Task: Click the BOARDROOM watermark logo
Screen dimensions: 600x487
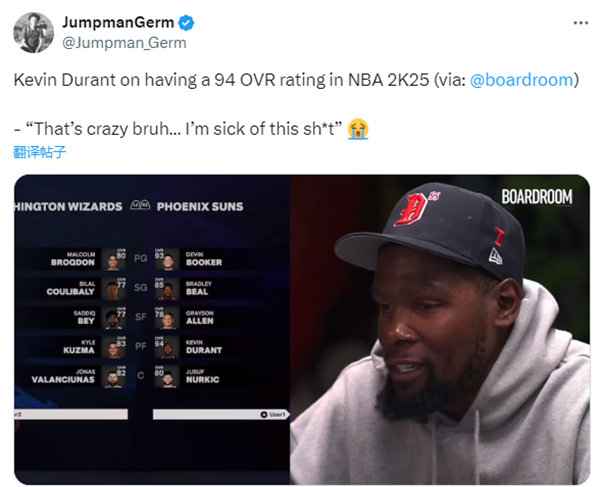Action: pos(537,197)
